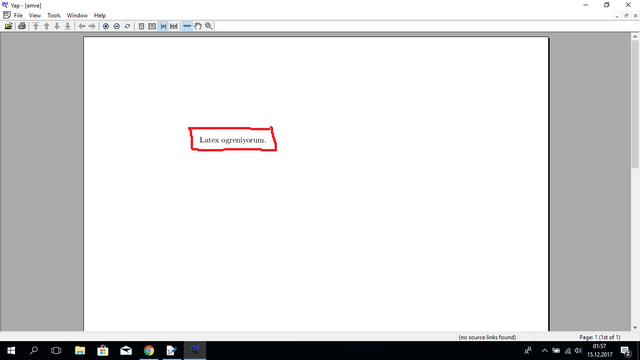Screen dimensions: 640x360
Task: Toggle the highlighted continuous single page icon
Action: click(x=163, y=26)
